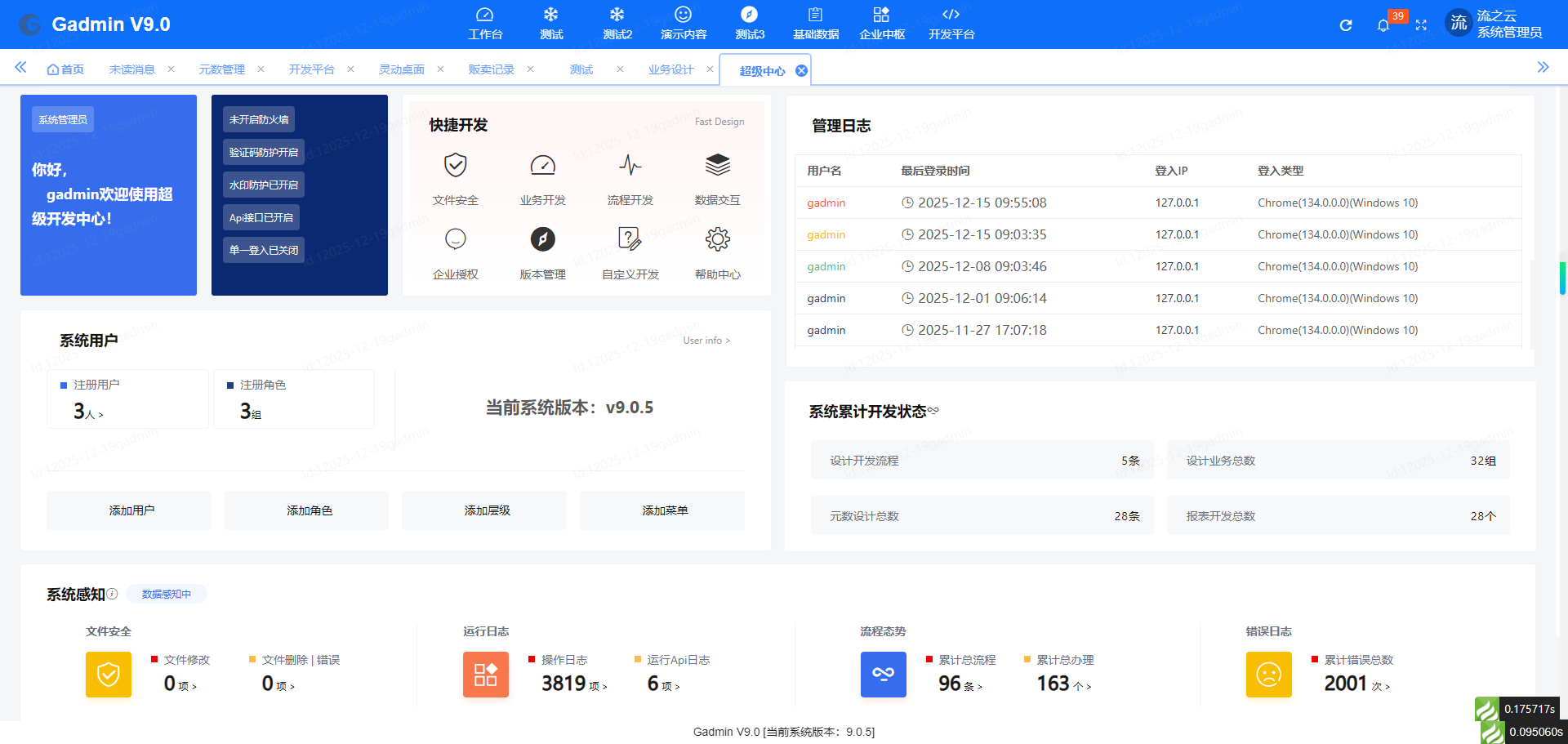Switch to the 贩卖记录 tab
The width and height of the screenshot is (1568, 744).
coord(490,69)
